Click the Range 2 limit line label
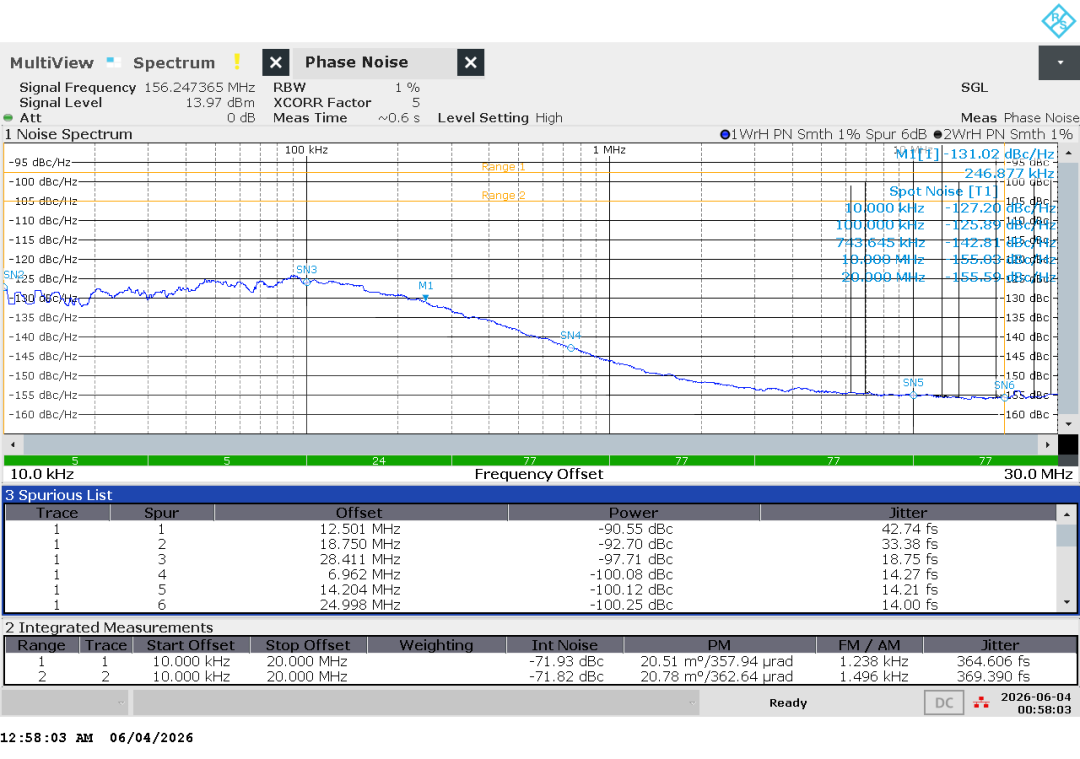 click(x=503, y=196)
